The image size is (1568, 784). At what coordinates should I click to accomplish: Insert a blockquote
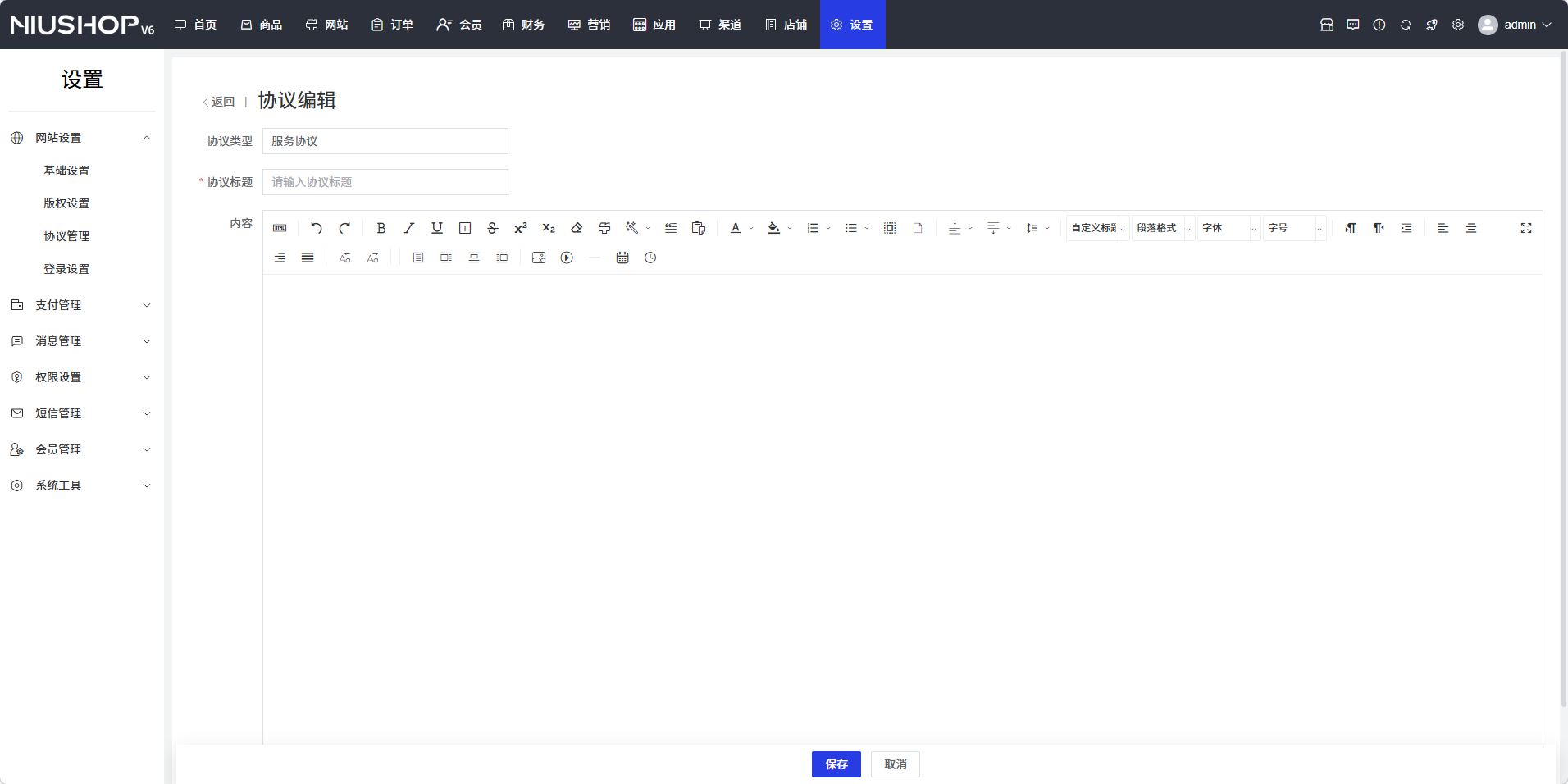coord(671,228)
